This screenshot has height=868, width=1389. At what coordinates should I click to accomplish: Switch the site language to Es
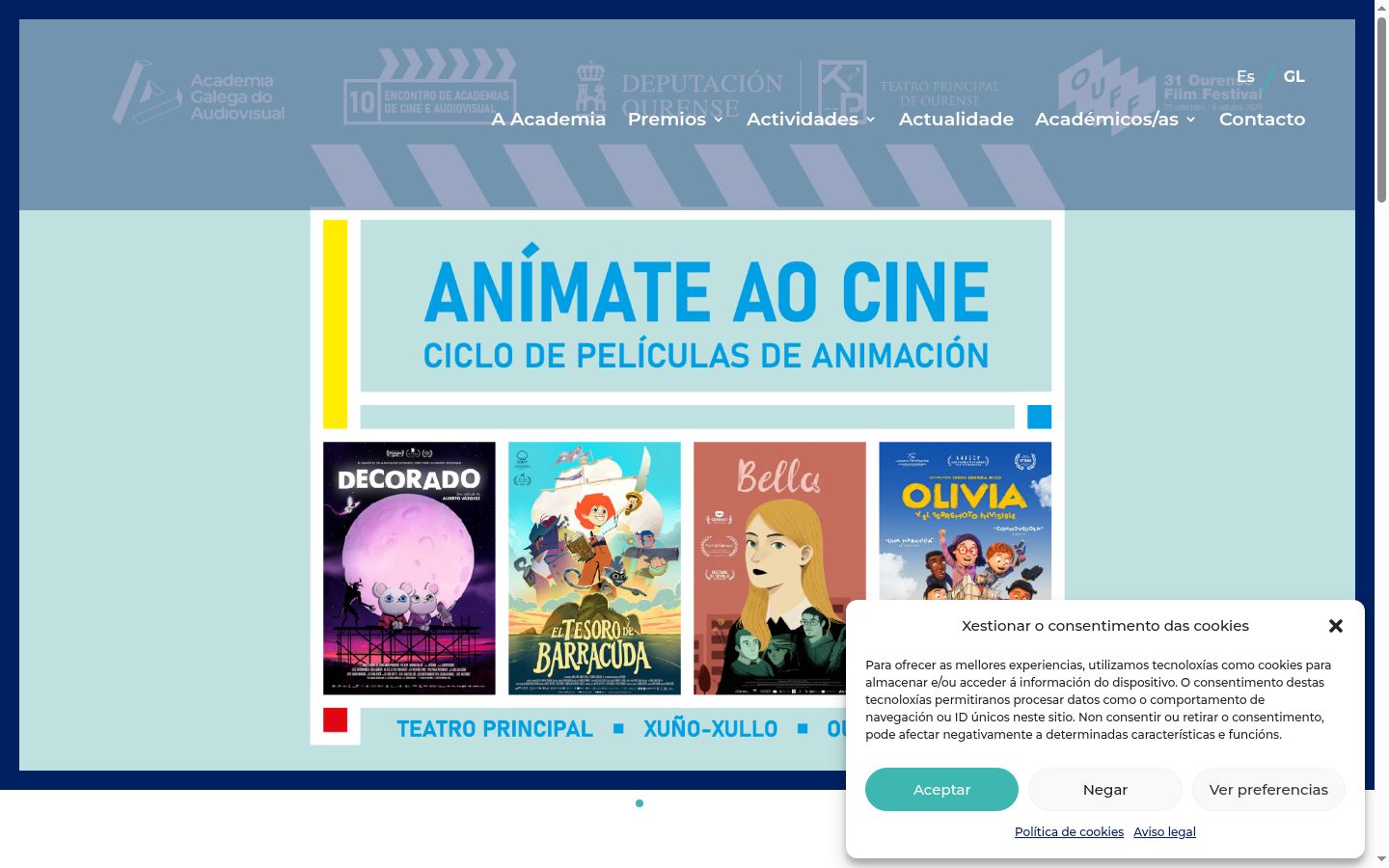pos(1245,76)
